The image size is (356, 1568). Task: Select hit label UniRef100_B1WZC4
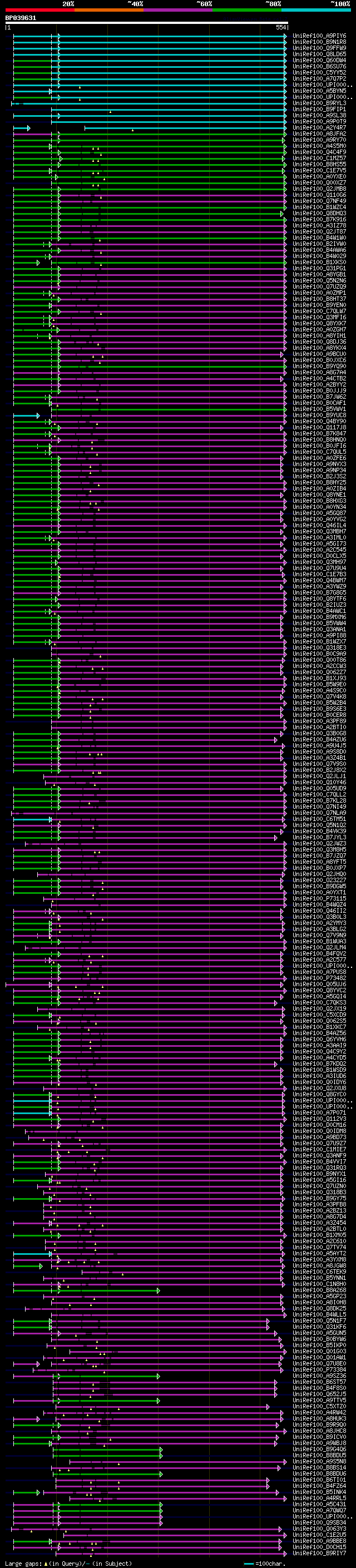click(319, 207)
